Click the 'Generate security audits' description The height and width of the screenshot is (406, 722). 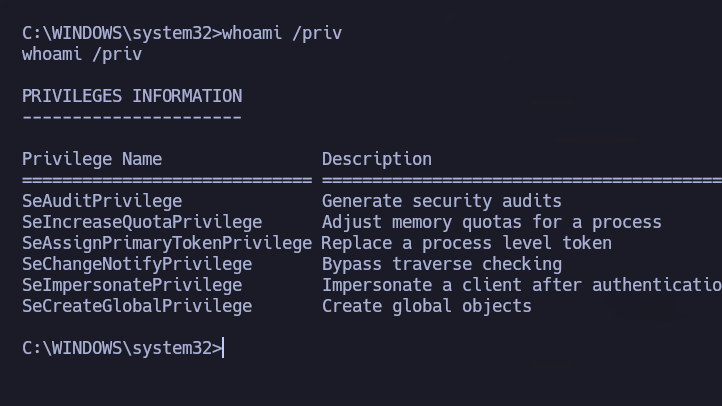click(x=442, y=201)
